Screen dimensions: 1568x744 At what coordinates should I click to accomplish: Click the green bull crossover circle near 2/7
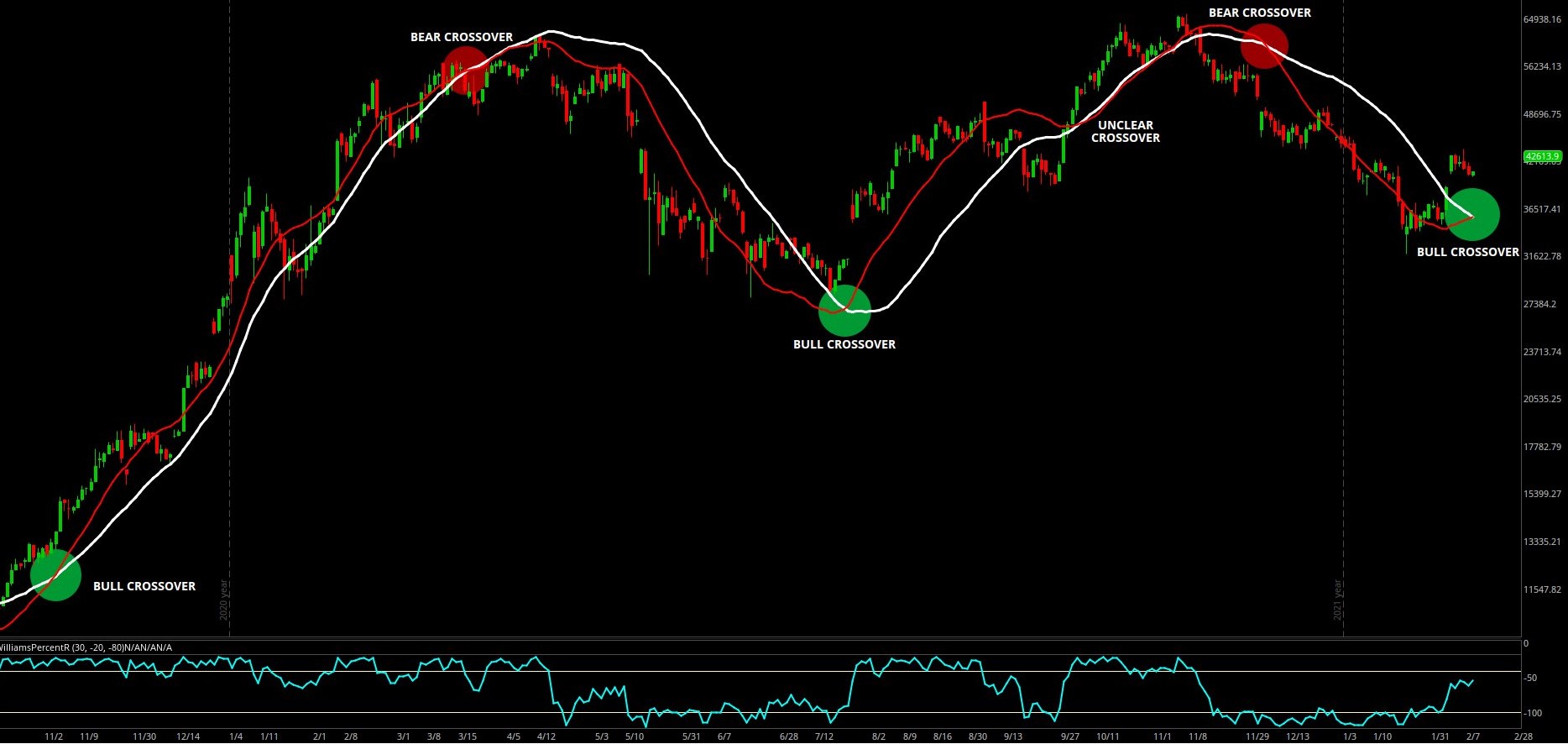pyautogui.click(x=1471, y=215)
